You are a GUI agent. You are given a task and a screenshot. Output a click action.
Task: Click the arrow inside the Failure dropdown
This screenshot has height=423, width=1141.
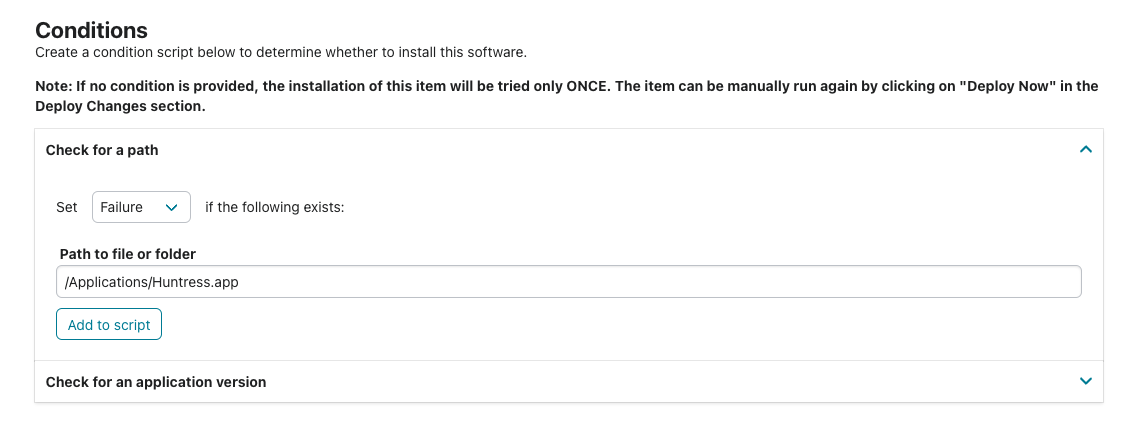click(172, 207)
